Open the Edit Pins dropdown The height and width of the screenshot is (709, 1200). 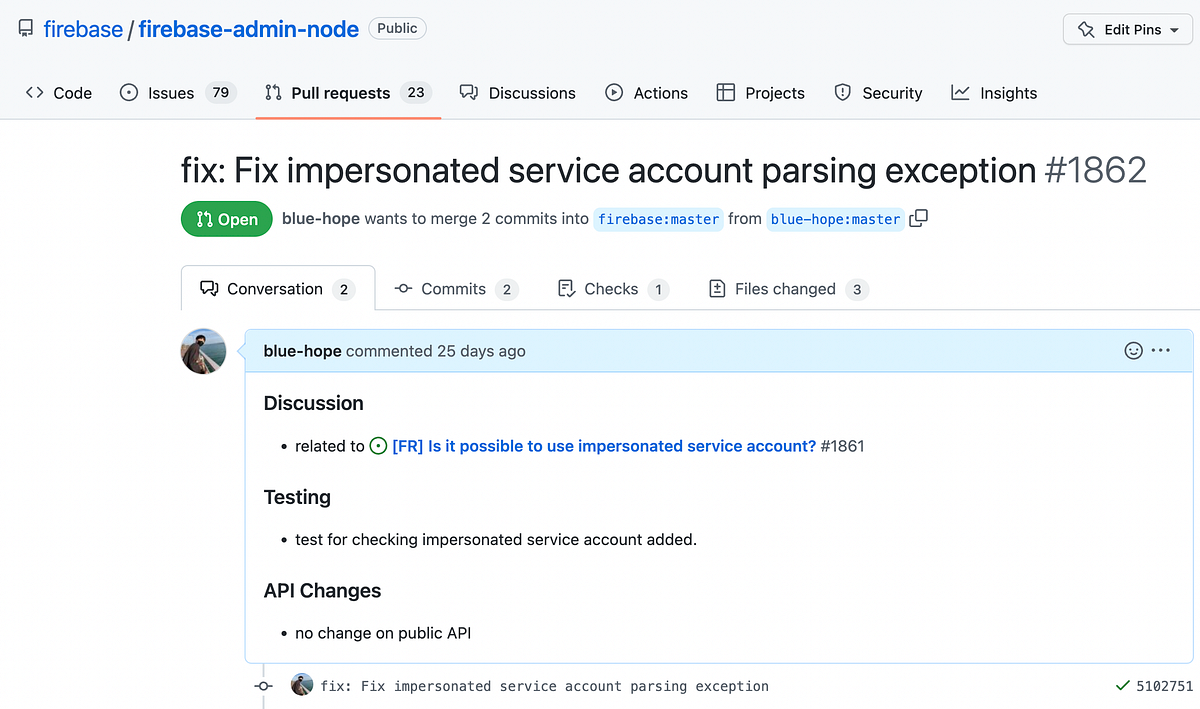tap(1126, 29)
